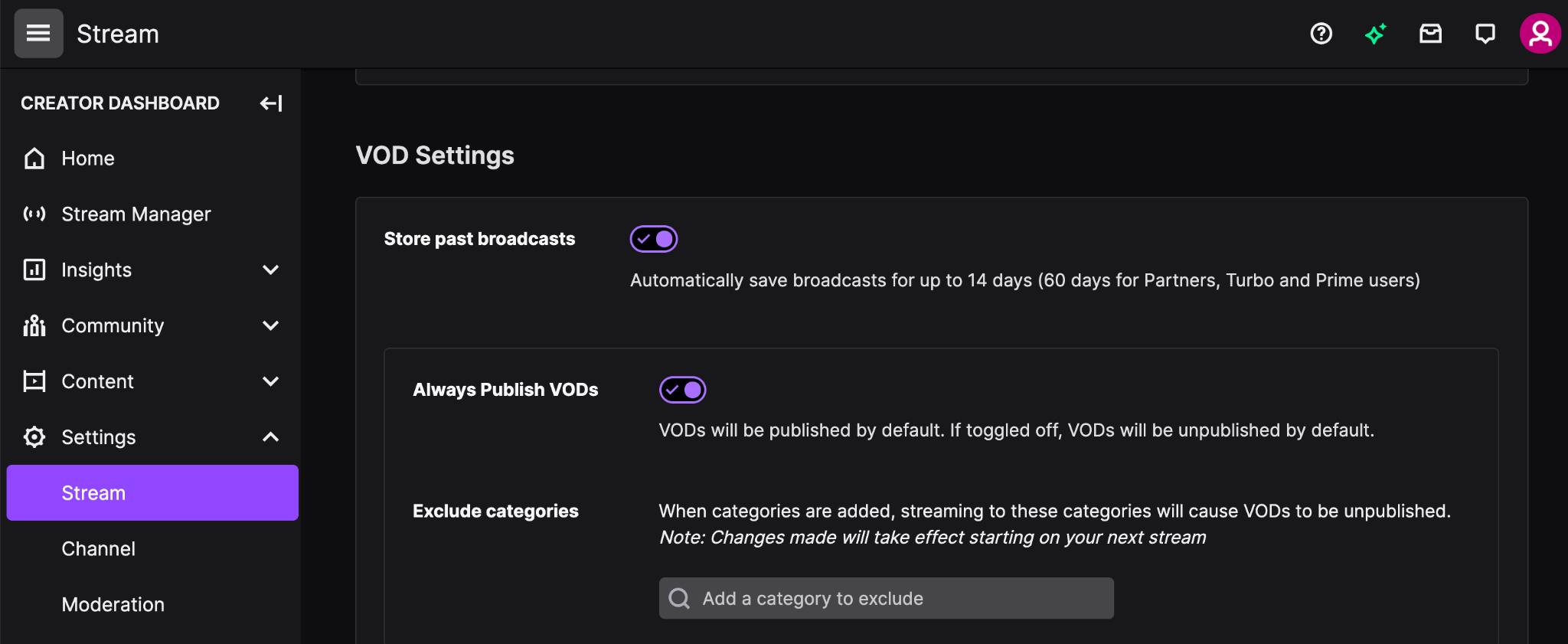The height and width of the screenshot is (644, 1568).
Task: Expand the Content section chevron
Action: pos(270,381)
